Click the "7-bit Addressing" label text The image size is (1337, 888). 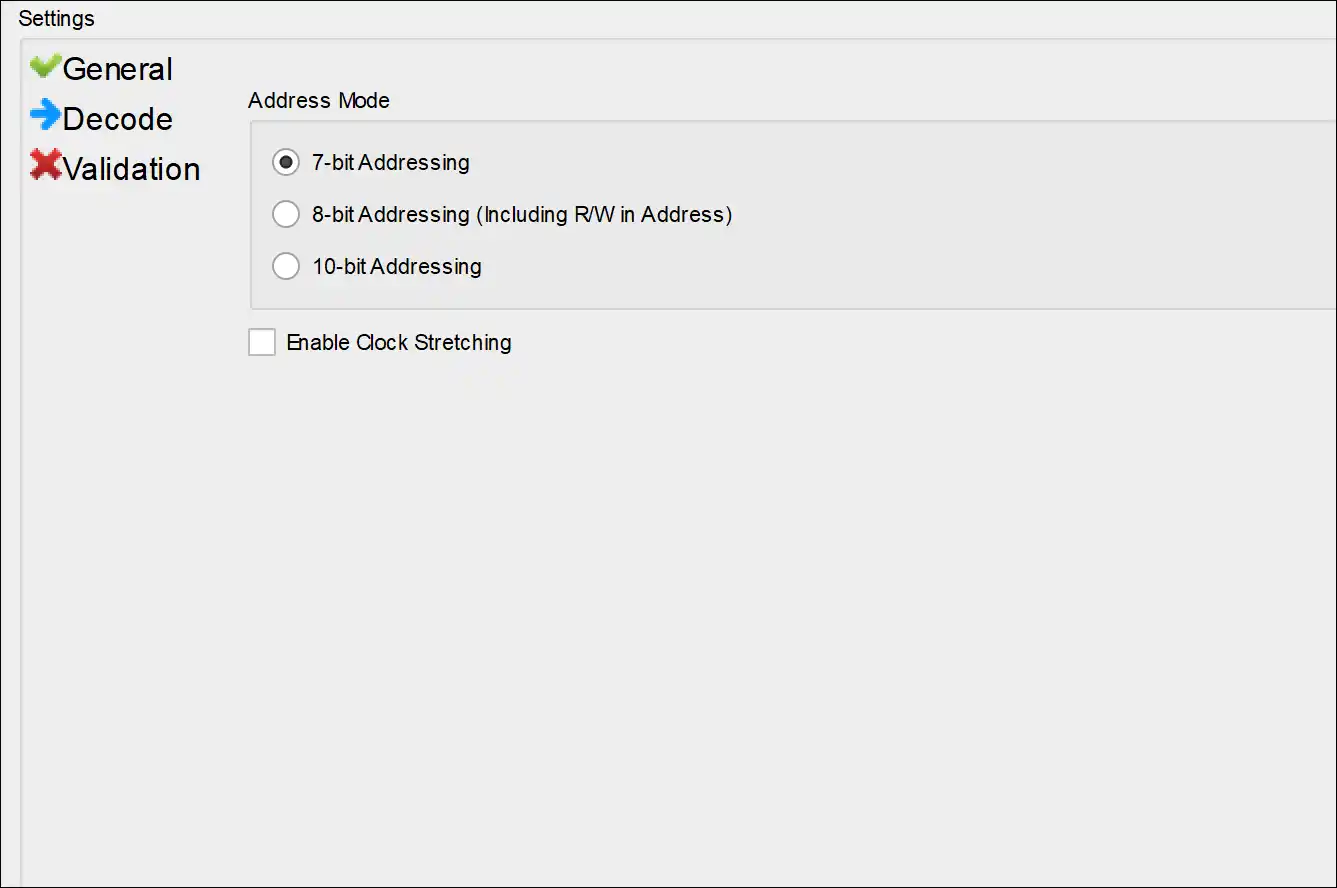pyautogui.click(x=390, y=162)
